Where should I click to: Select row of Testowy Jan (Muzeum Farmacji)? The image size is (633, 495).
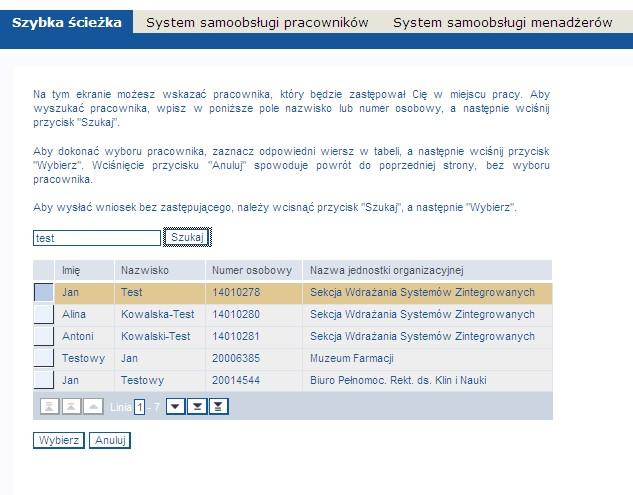(x=44, y=358)
